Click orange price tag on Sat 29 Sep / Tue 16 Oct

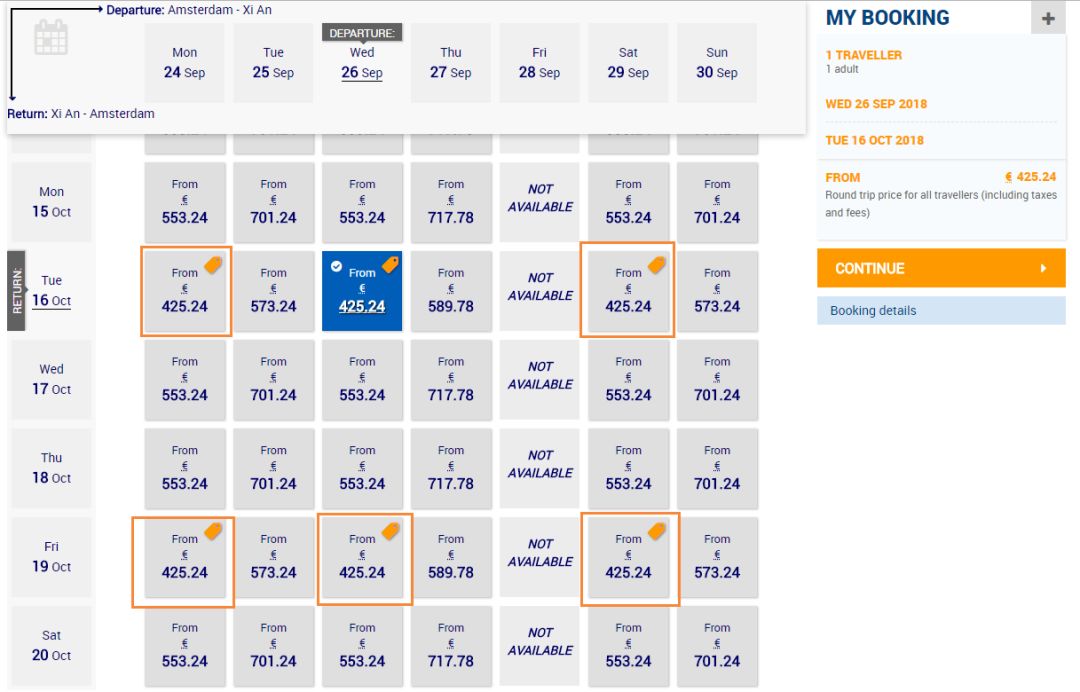click(656, 265)
